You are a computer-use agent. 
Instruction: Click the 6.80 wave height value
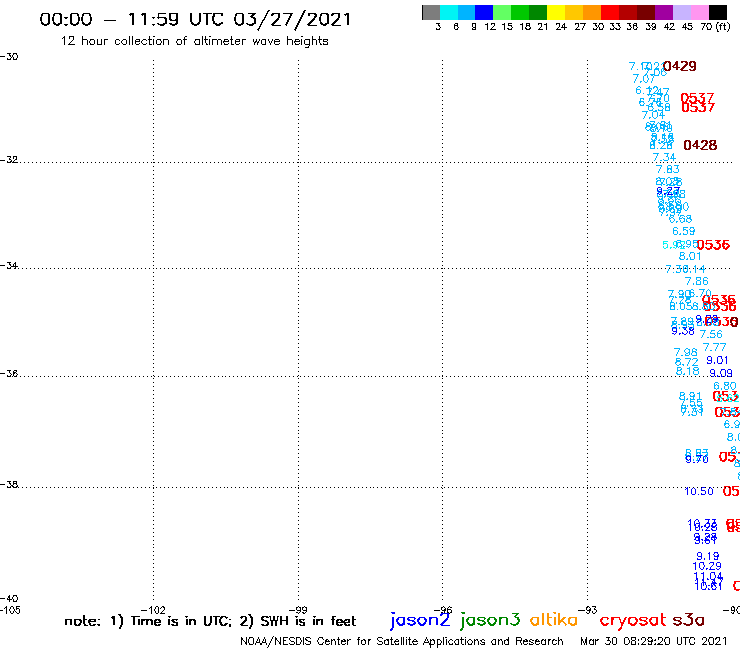point(725,386)
